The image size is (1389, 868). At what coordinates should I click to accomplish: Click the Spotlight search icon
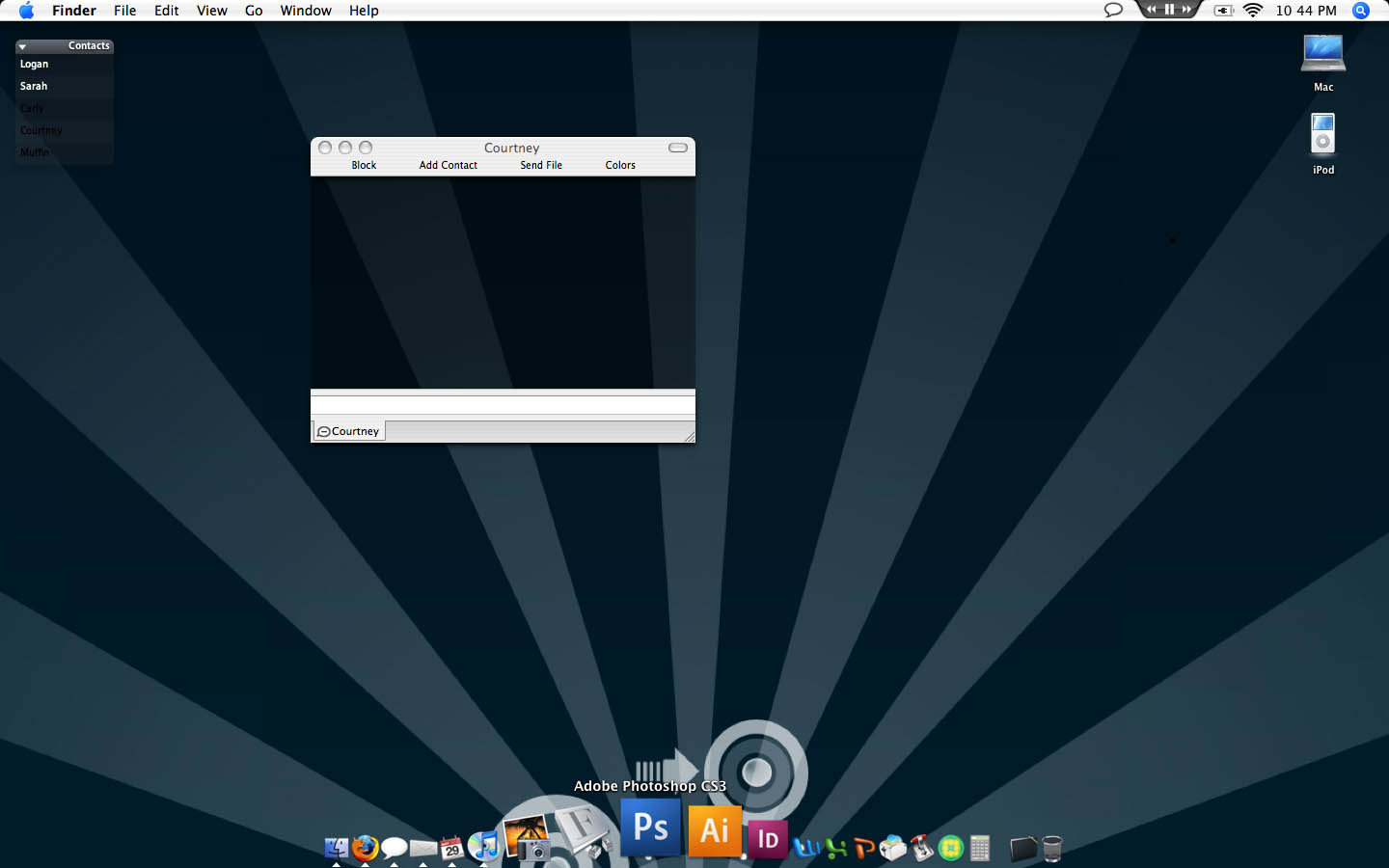(1361, 11)
